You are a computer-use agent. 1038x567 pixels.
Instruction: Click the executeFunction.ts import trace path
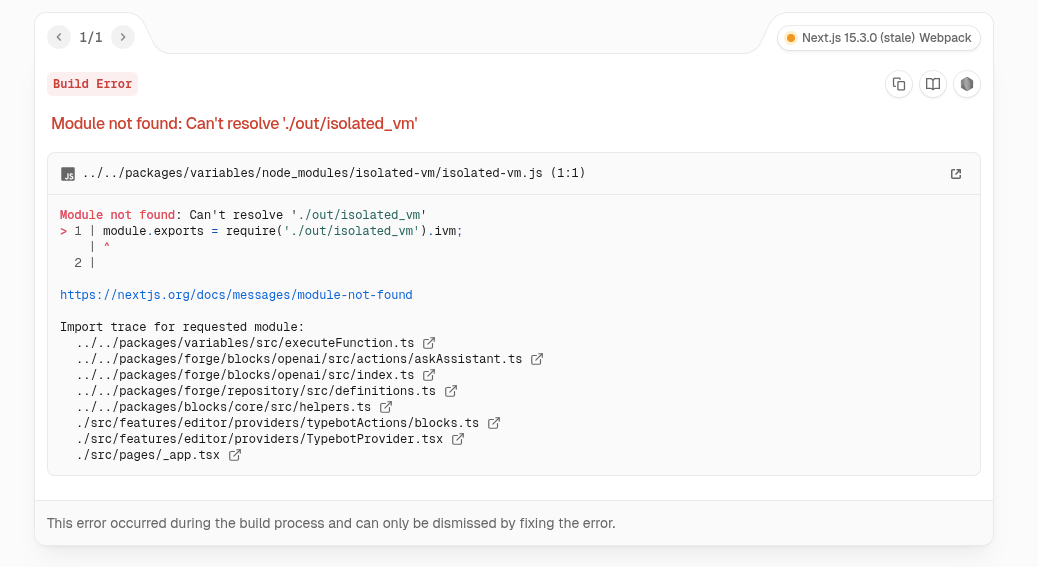[x=245, y=343]
